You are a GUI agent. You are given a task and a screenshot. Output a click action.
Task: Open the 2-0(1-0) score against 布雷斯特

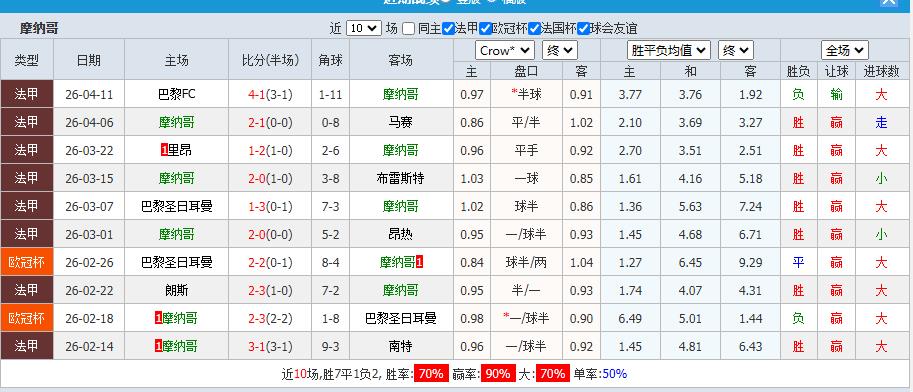point(270,178)
